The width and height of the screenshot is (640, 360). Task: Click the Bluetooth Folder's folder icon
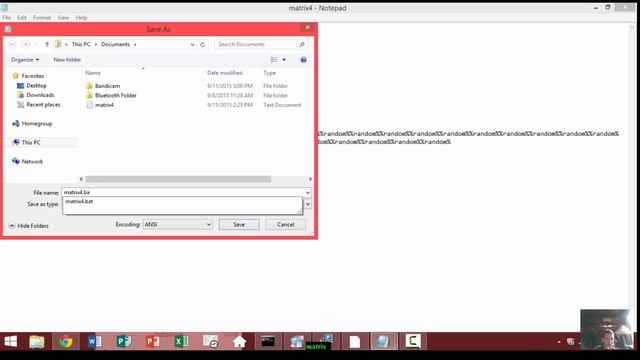89,95
